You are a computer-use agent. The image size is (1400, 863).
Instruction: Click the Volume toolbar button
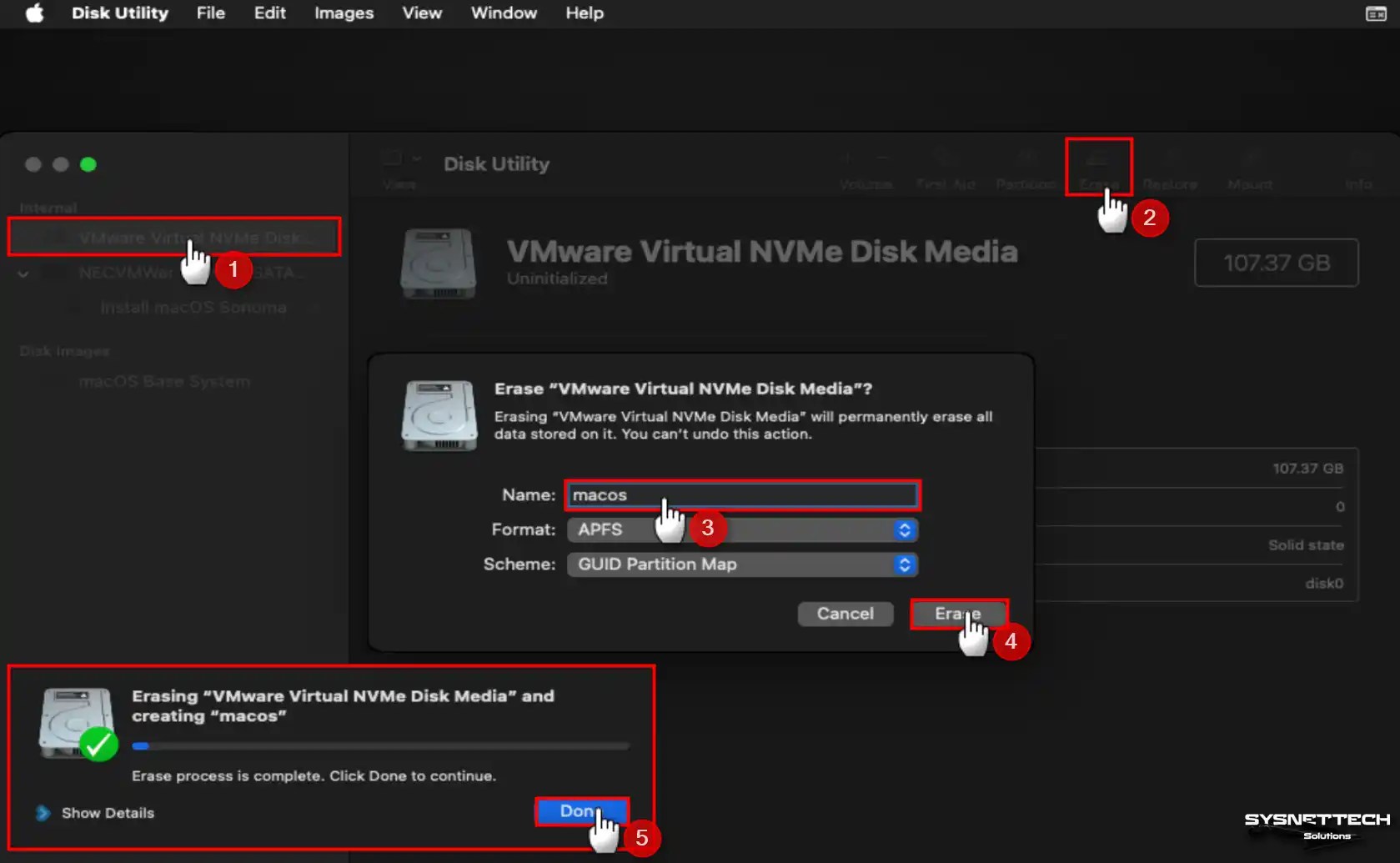866,169
